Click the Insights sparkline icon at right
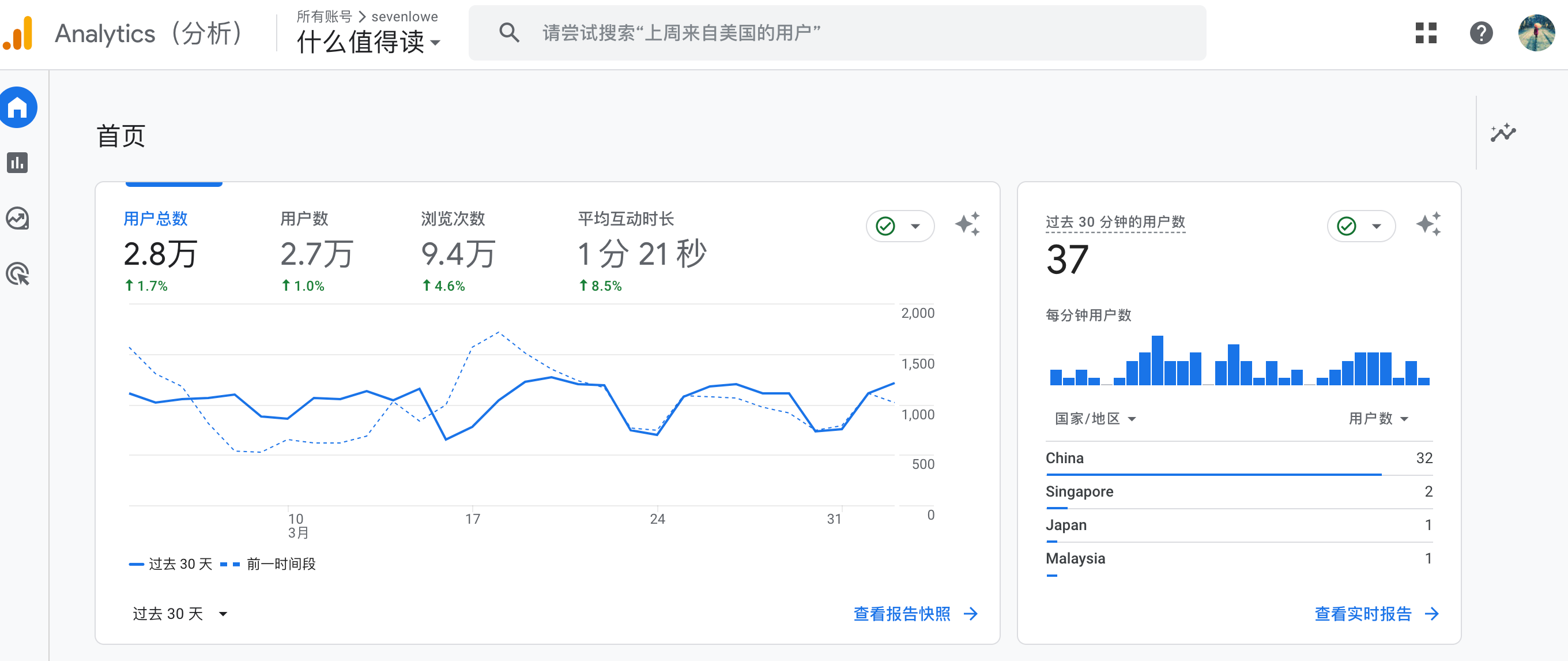The height and width of the screenshot is (661, 1568). 1503,132
